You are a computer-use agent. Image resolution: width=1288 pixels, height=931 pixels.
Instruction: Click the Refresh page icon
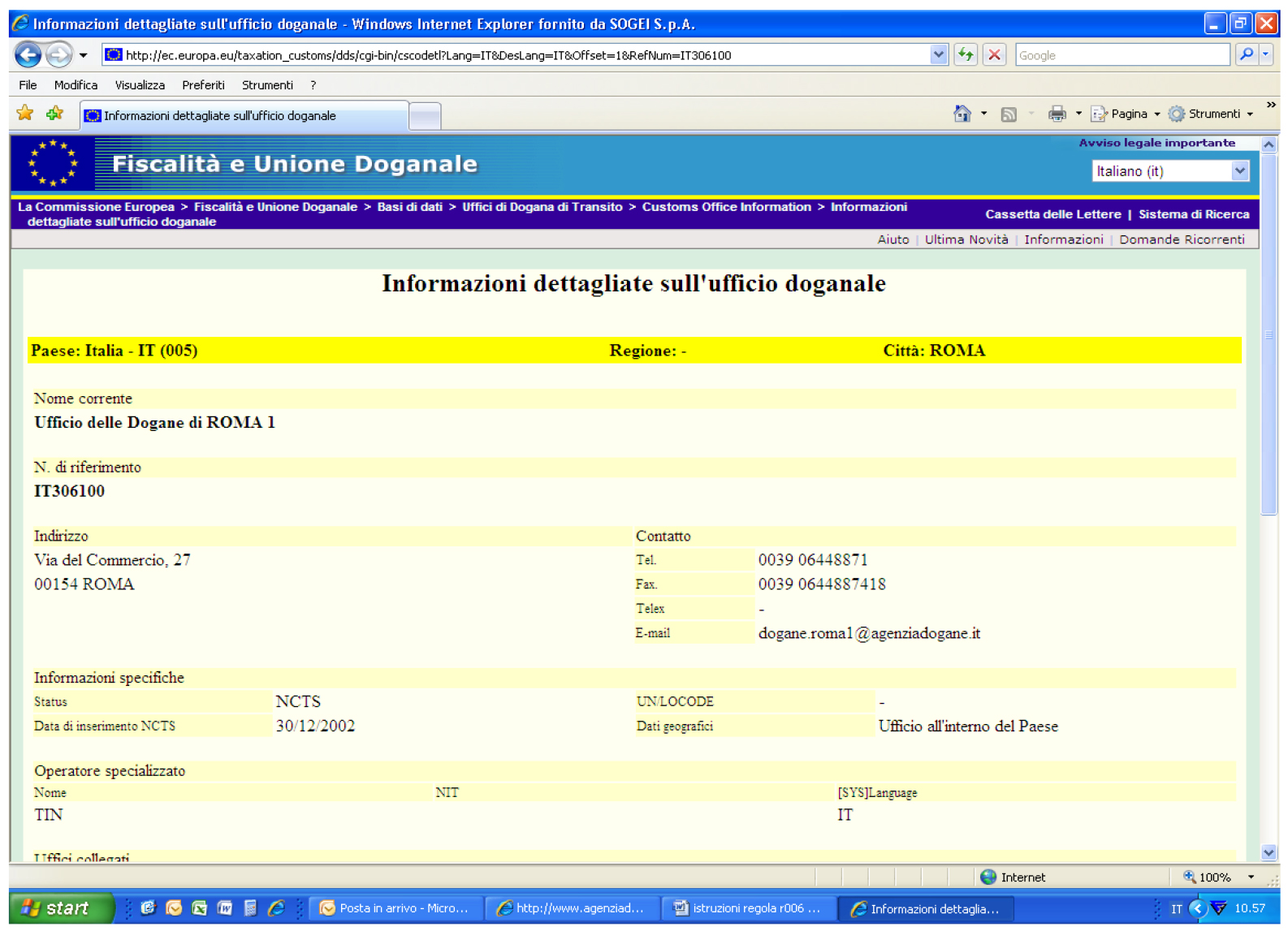tap(966, 55)
